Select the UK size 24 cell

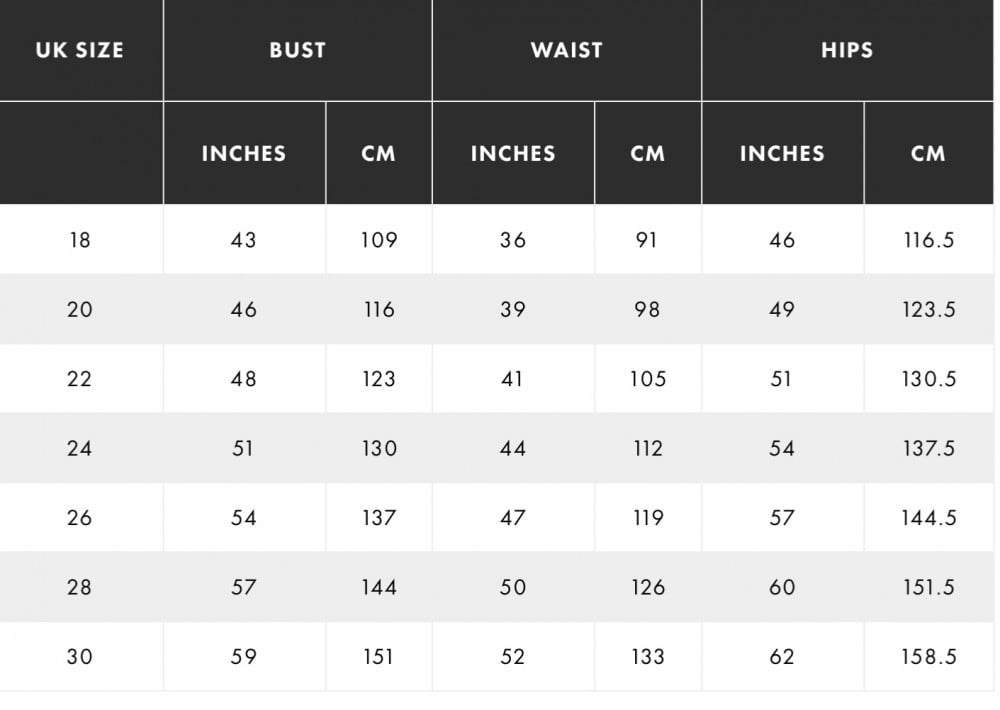[x=80, y=448]
